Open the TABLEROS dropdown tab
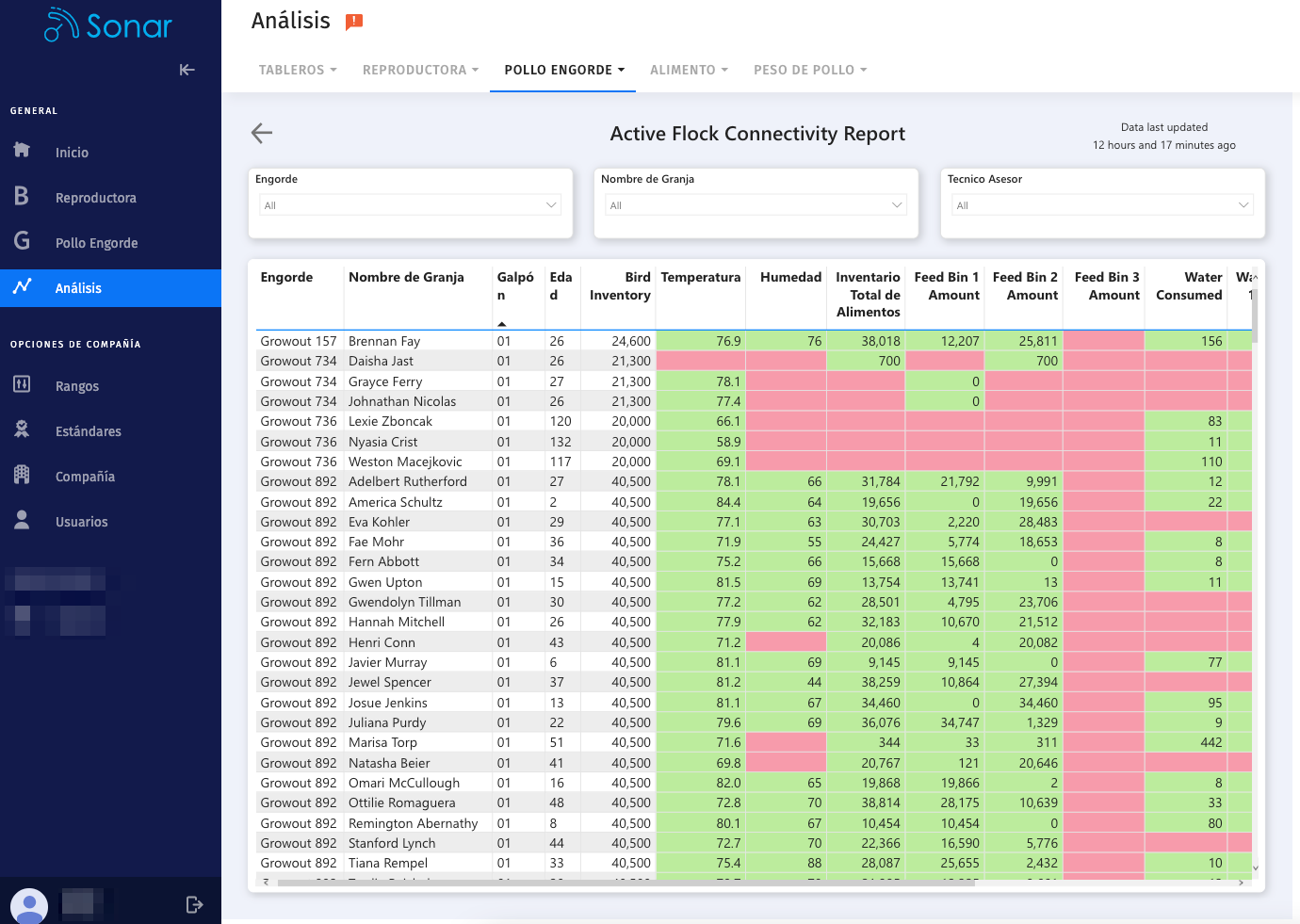Image resolution: width=1300 pixels, height=924 pixels. pos(298,70)
